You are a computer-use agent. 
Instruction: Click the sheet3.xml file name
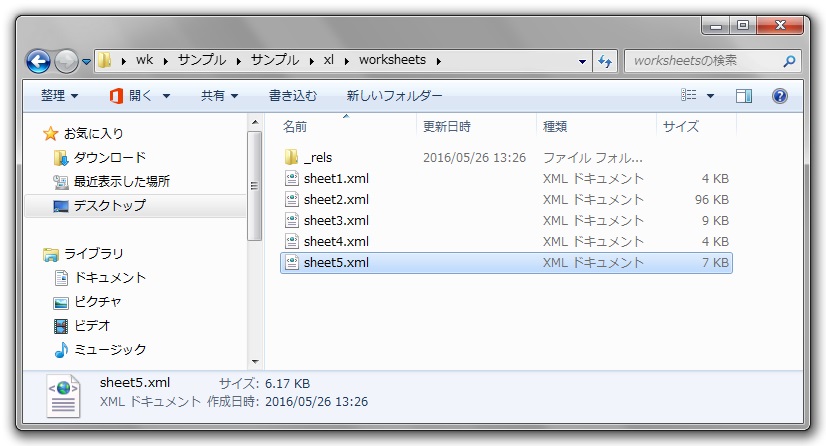click(336, 221)
